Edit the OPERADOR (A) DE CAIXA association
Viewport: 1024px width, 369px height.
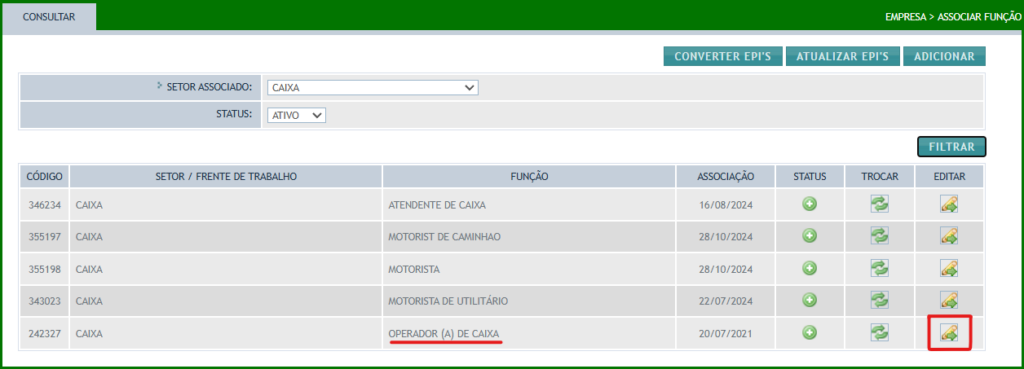tap(949, 332)
